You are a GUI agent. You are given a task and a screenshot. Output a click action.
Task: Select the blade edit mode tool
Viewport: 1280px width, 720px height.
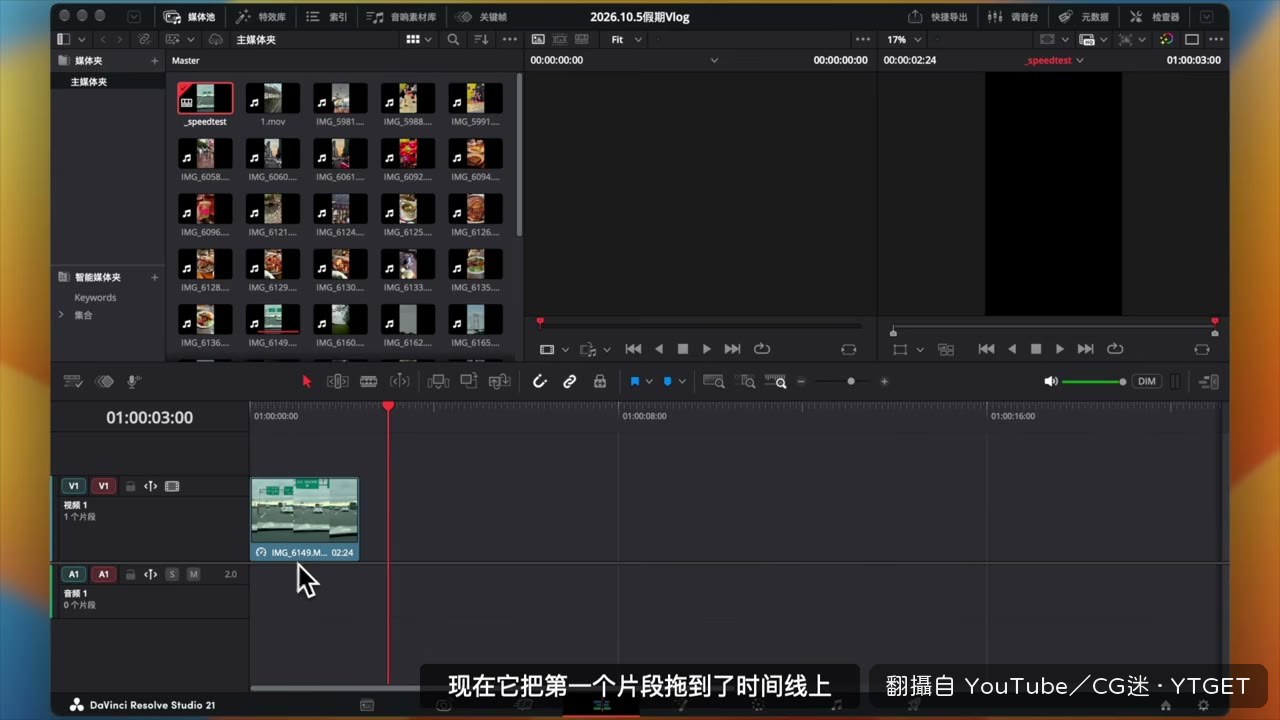pyautogui.click(x=368, y=381)
